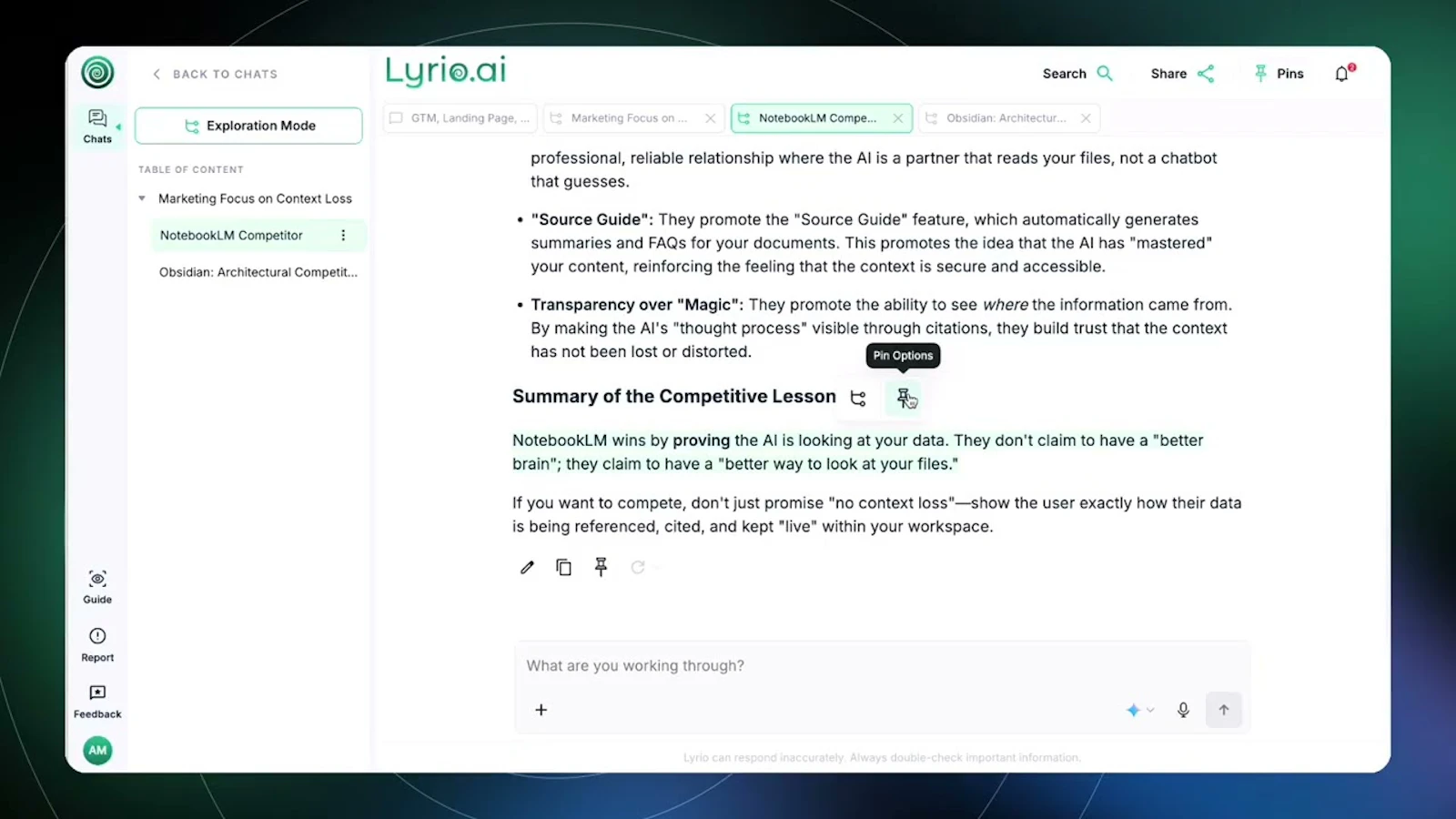This screenshot has height=819, width=1456.
Task: Copy the response with copy icon
Action: coord(564,568)
